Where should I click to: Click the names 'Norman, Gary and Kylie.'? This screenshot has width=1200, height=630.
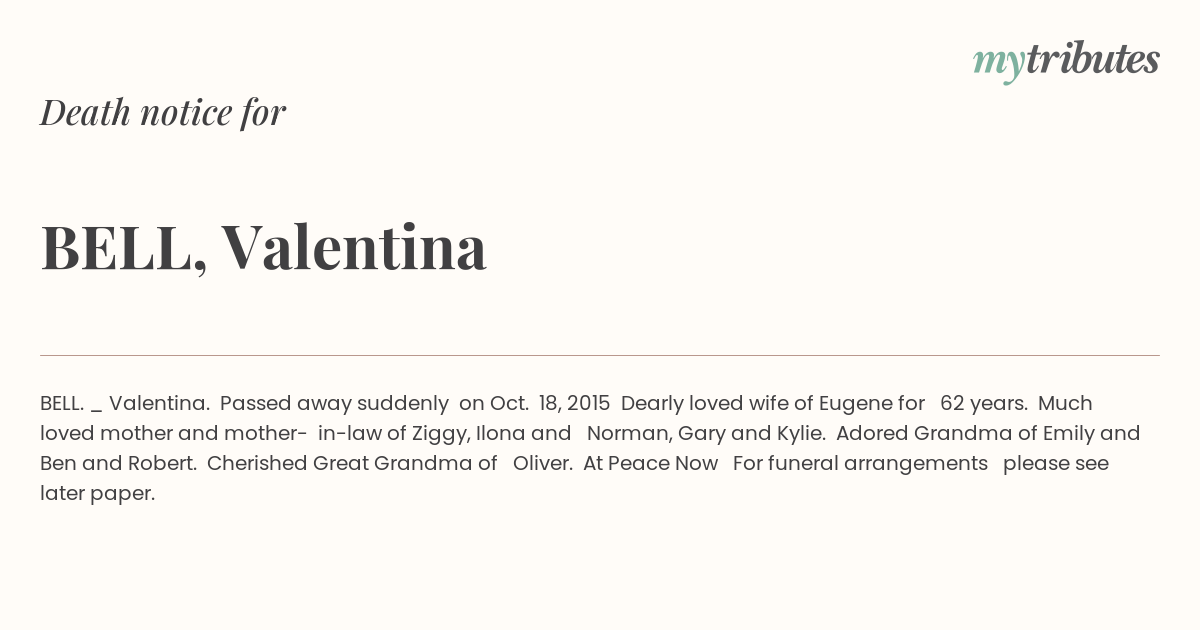coord(706,434)
